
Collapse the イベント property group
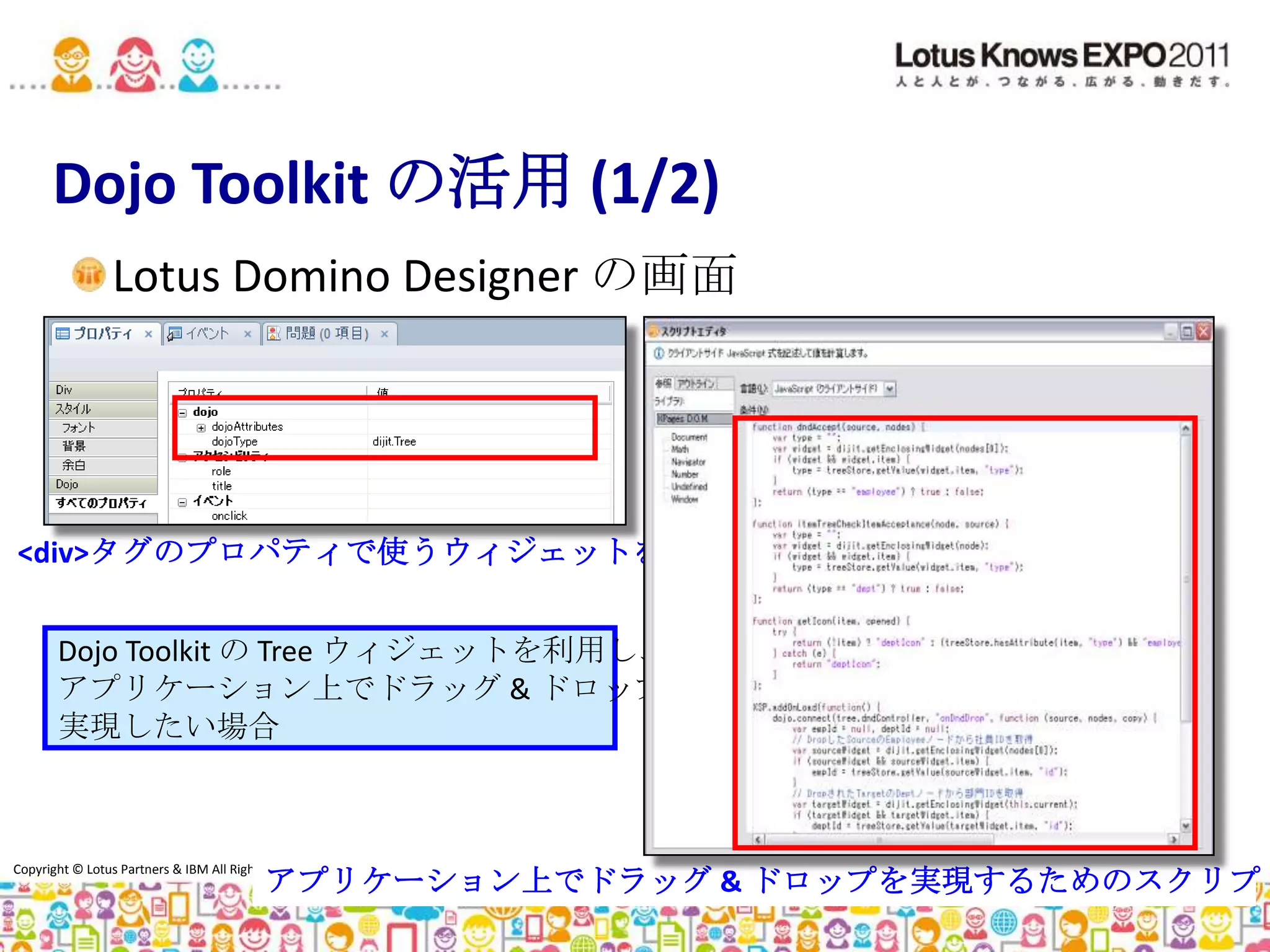coord(183,502)
